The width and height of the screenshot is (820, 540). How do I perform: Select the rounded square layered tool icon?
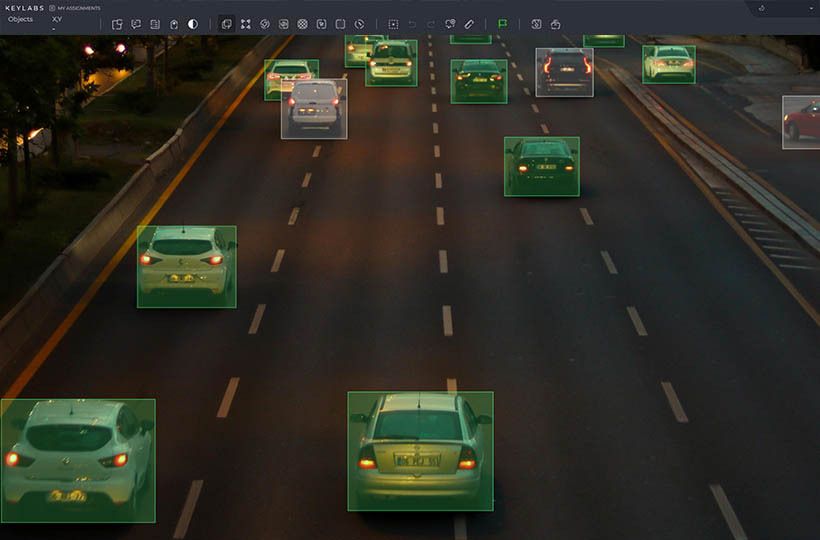[x=283, y=24]
